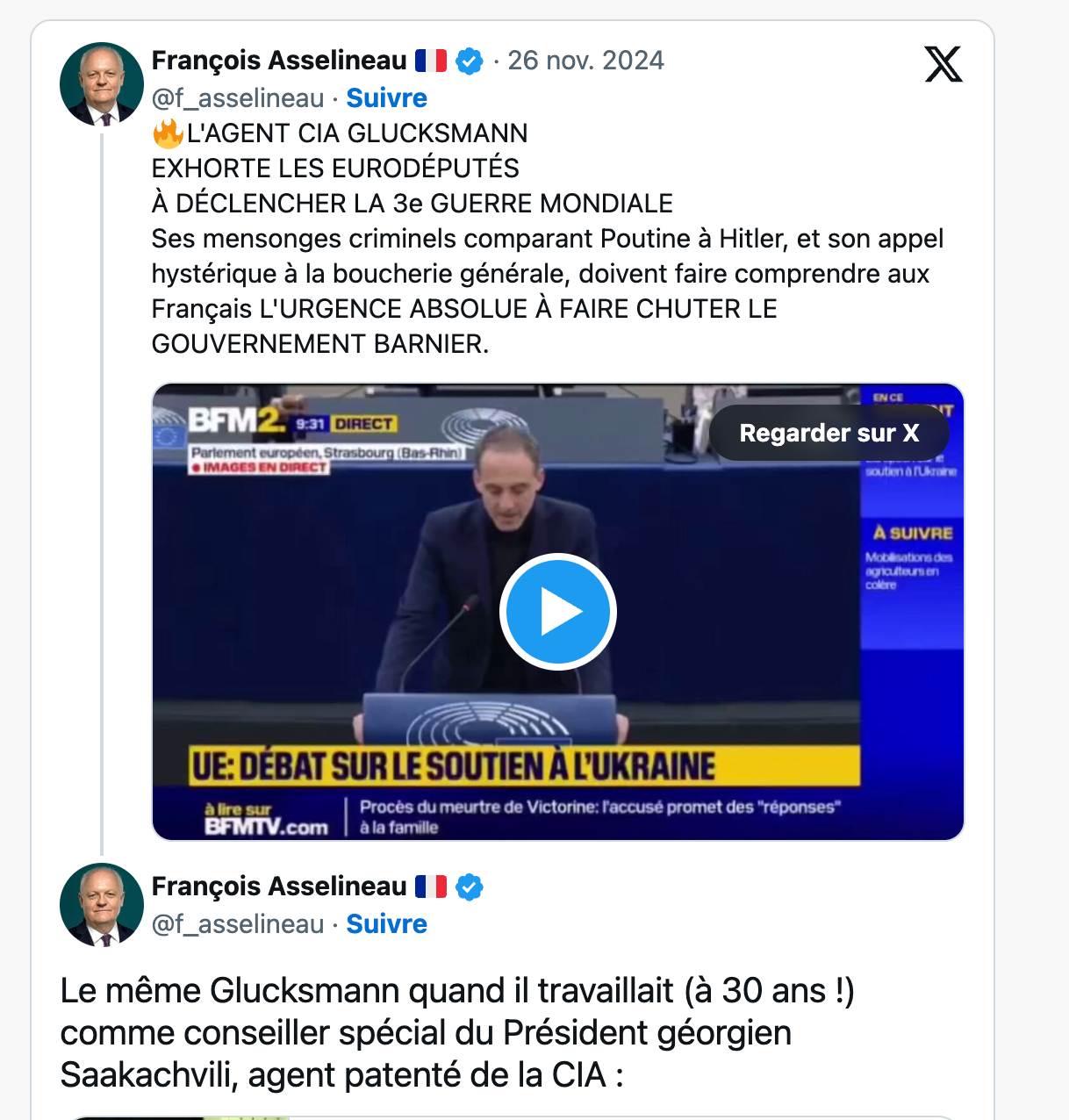Open François Asselineau's top profile avatar
1069x1120 pixels.
pyautogui.click(x=102, y=84)
